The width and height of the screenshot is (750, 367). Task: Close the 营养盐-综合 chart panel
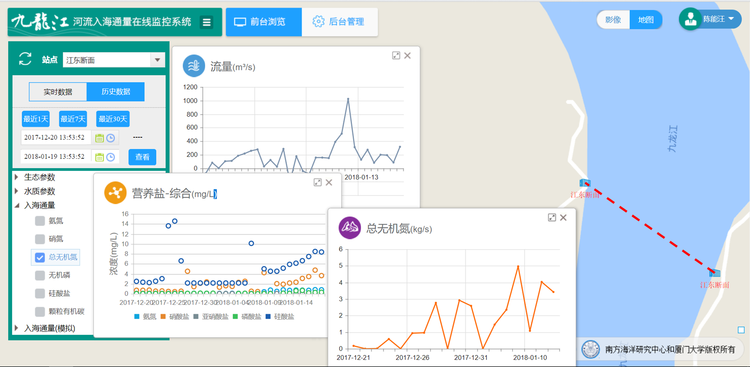(x=329, y=182)
